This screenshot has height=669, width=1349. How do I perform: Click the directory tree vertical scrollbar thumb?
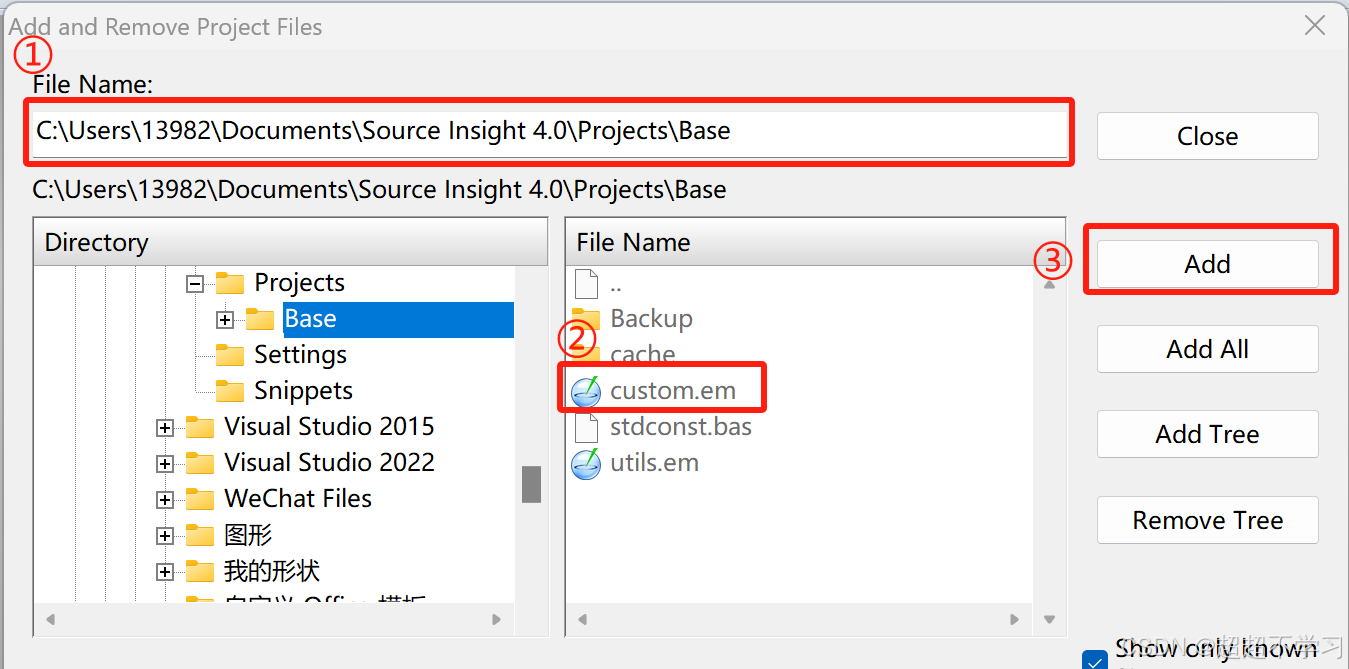(x=531, y=485)
